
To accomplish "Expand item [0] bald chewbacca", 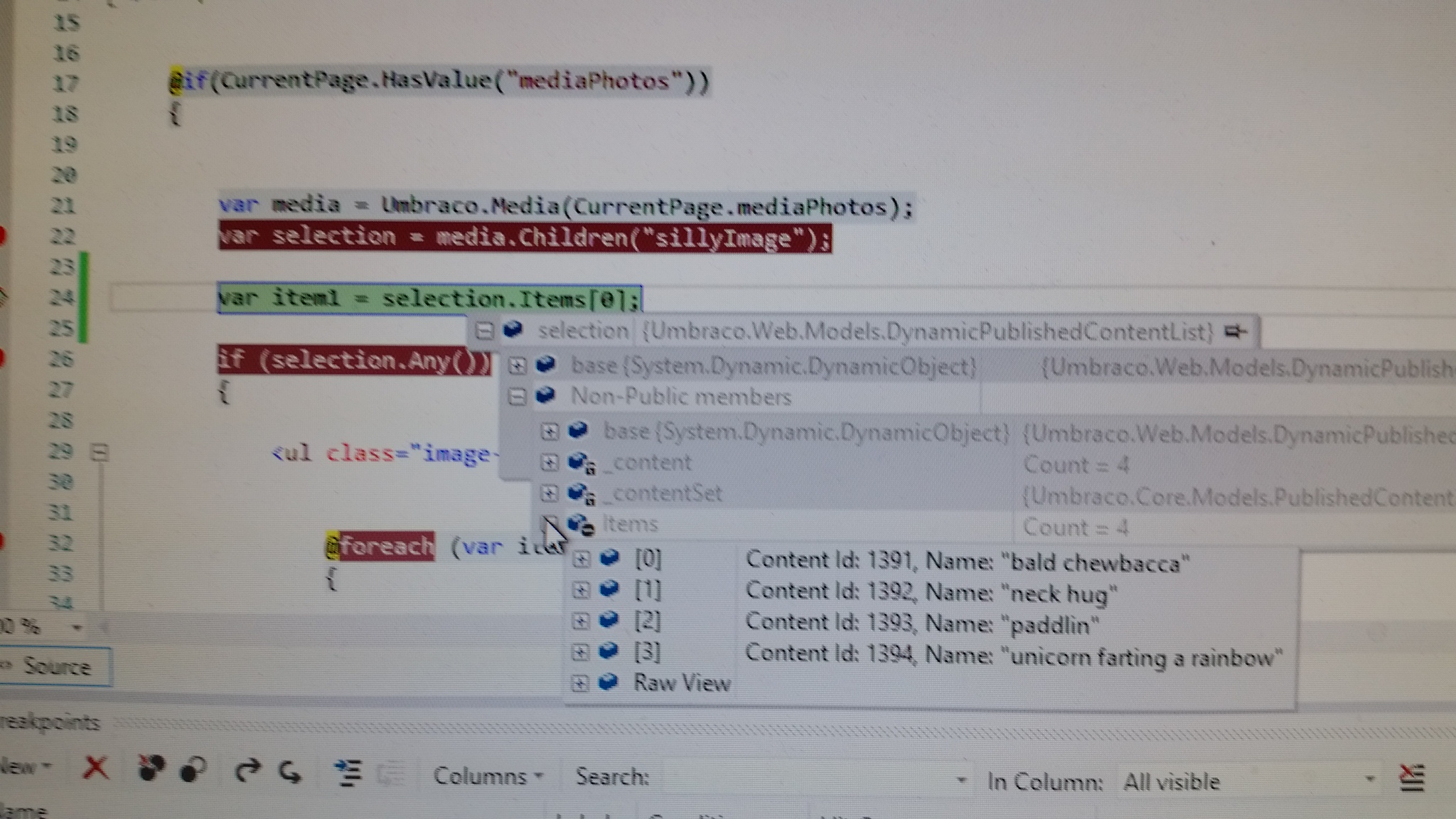I will click(x=581, y=559).
